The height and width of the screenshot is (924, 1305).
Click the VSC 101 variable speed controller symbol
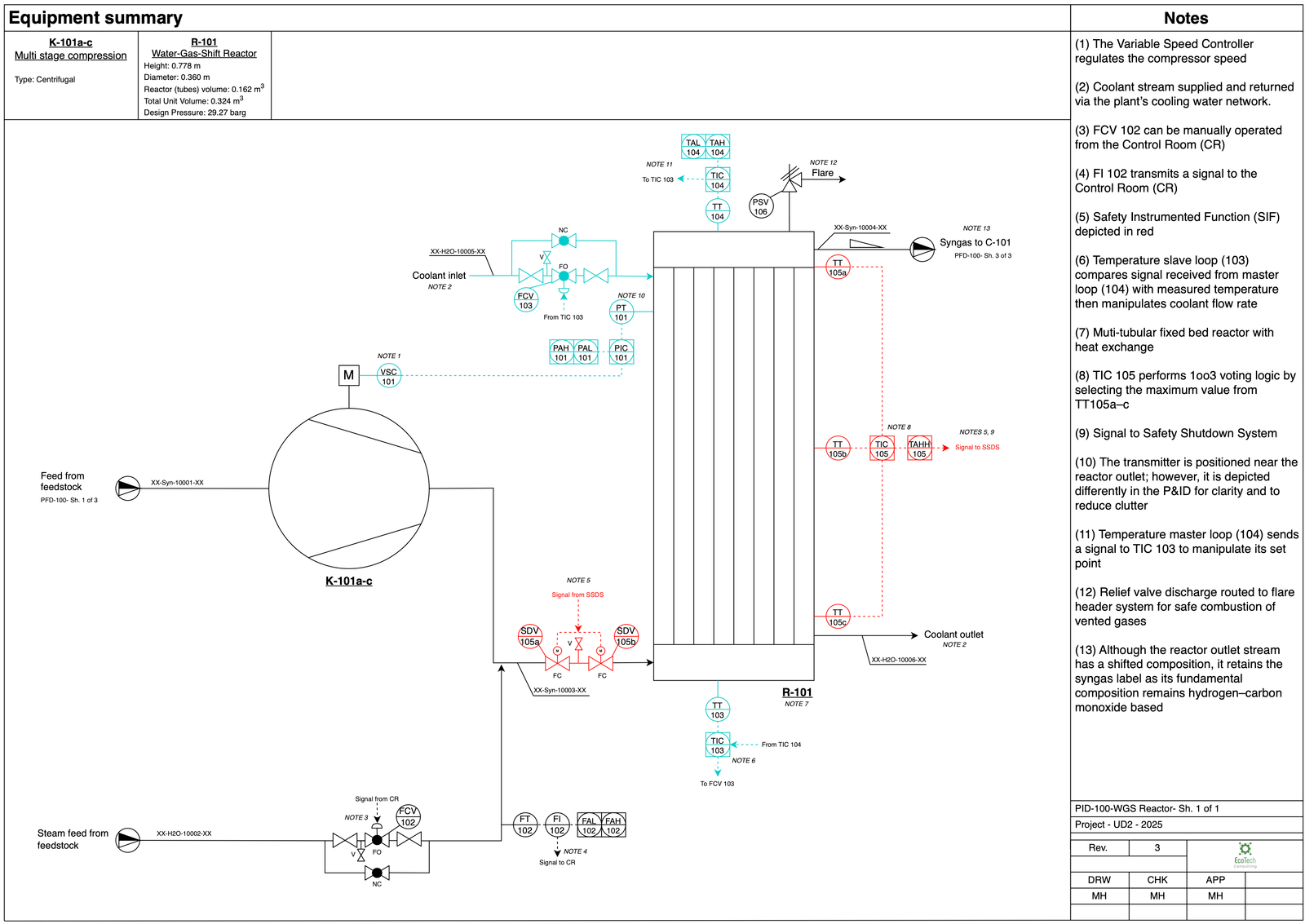tap(389, 375)
